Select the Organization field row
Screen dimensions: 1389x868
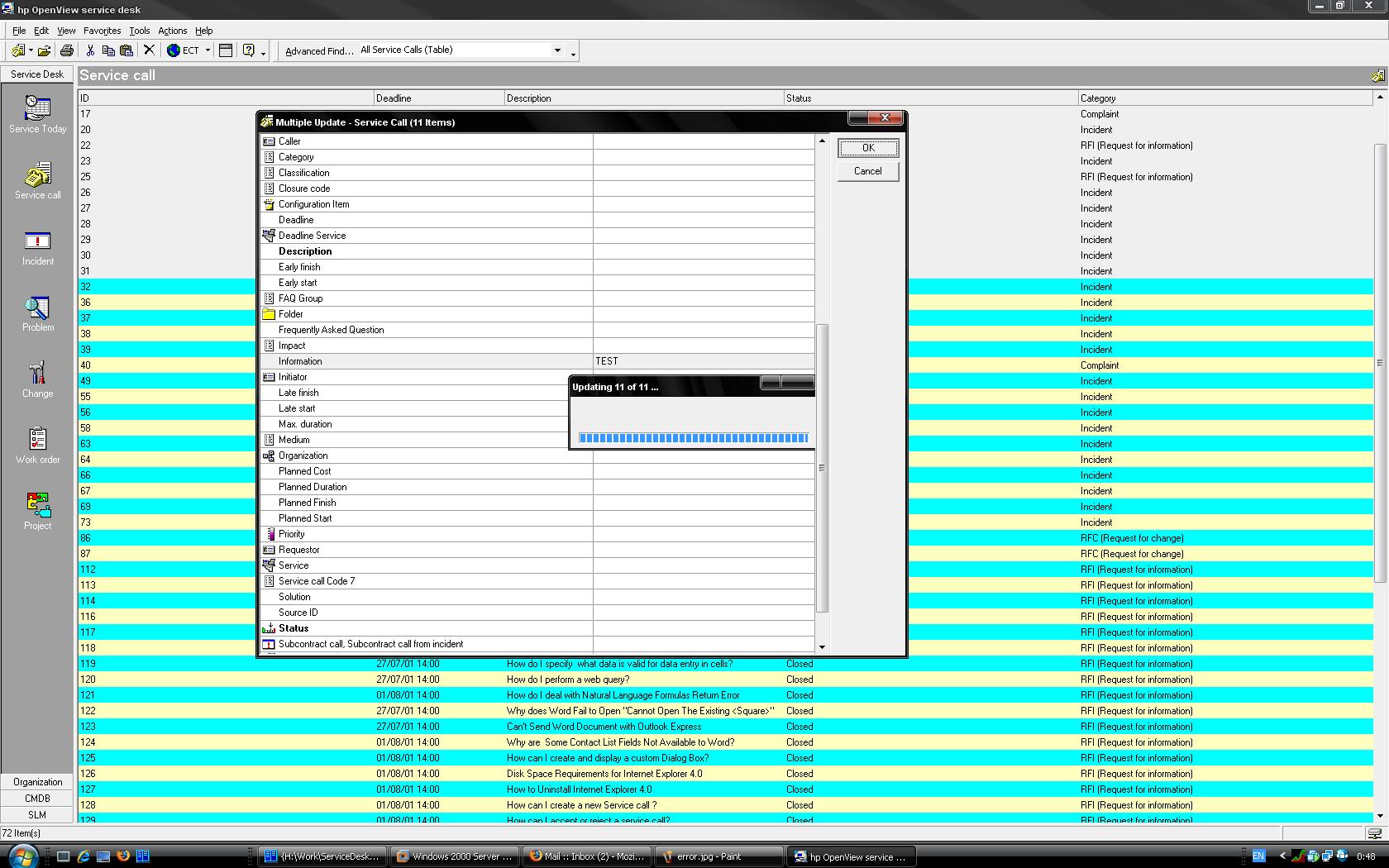coord(537,455)
